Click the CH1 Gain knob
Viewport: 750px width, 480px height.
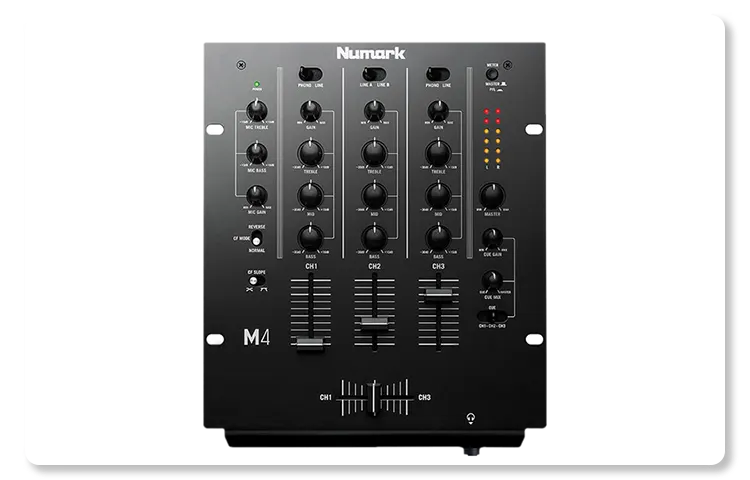pyautogui.click(x=311, y=111)
